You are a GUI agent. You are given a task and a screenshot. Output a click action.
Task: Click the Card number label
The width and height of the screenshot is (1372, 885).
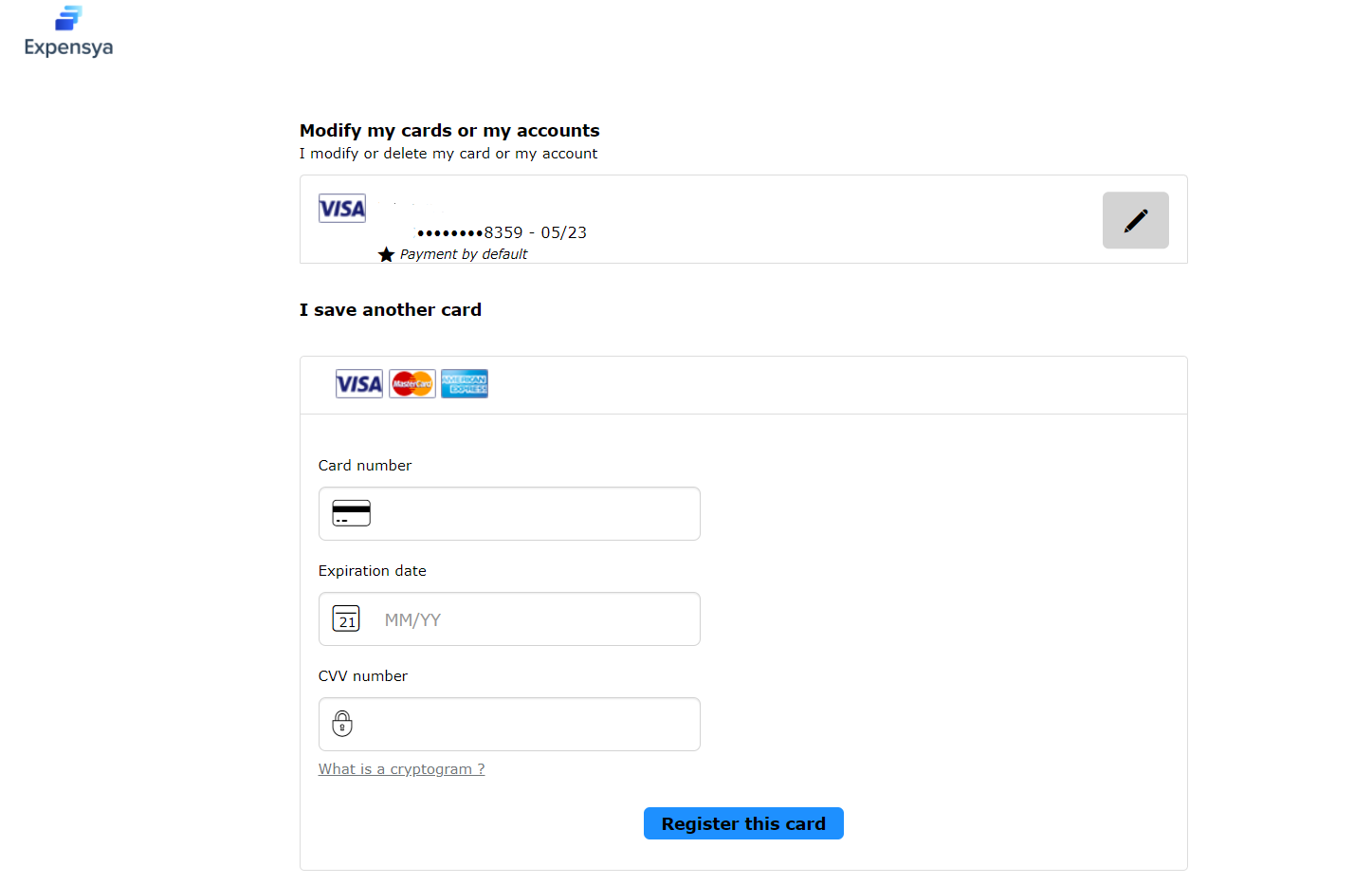pos(365,466)
